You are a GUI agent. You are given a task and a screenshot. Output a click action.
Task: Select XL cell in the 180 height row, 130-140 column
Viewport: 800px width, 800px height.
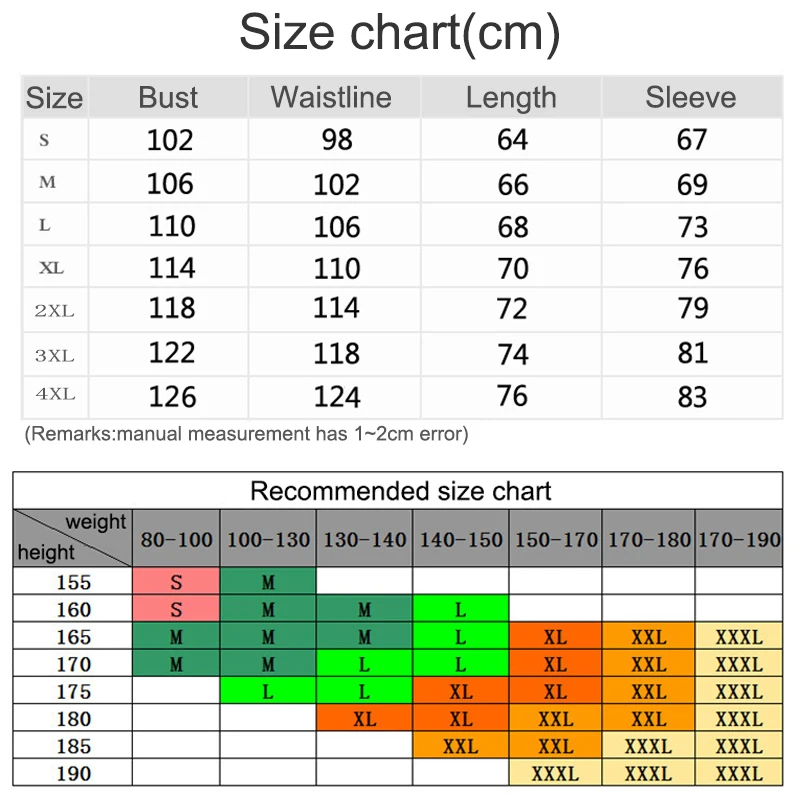point(364,719)
